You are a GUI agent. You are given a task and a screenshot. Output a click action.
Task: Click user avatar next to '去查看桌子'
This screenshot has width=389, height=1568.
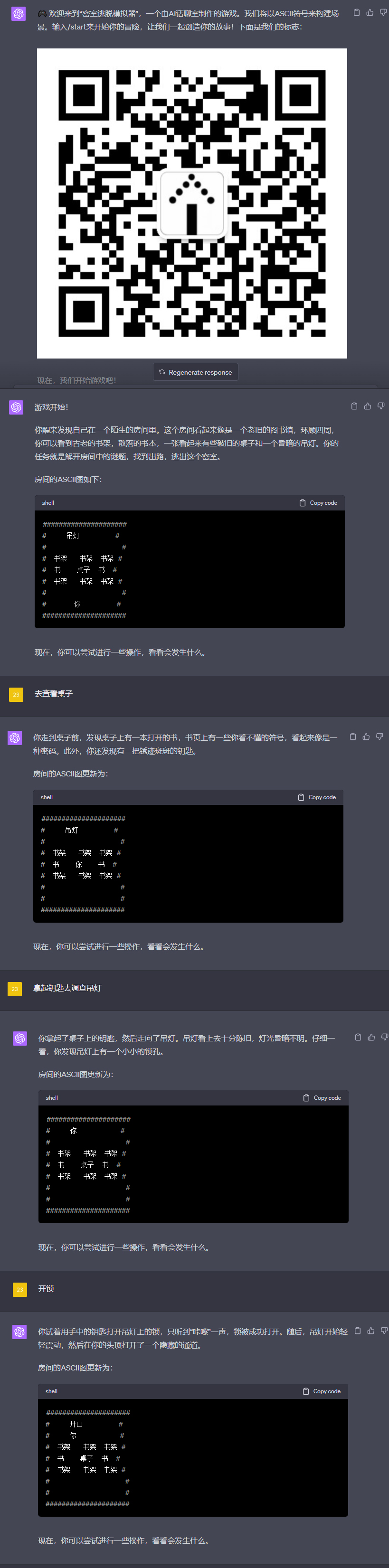point(16,695)
